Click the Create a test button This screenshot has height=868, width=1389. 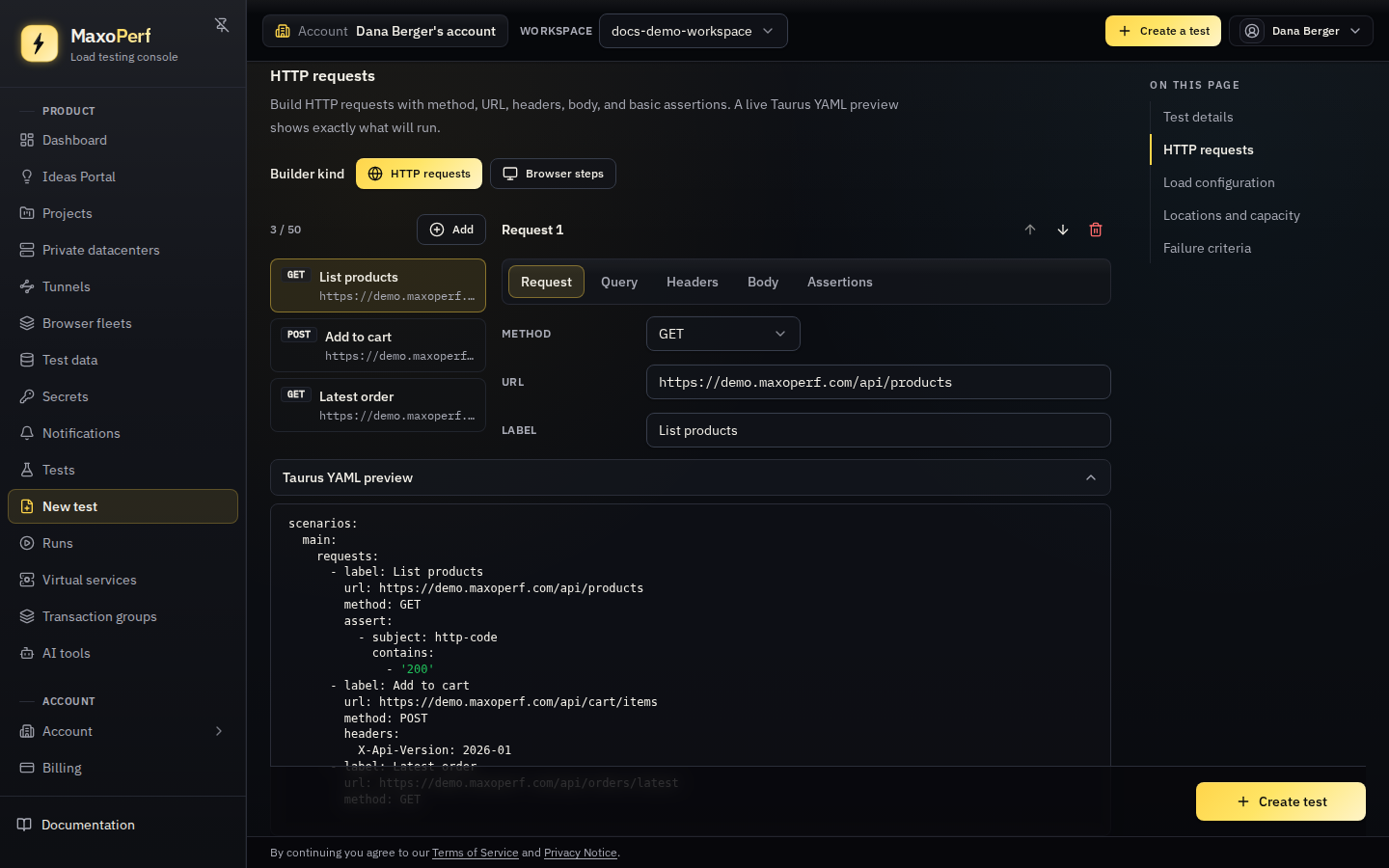(x=1163, y=31)
